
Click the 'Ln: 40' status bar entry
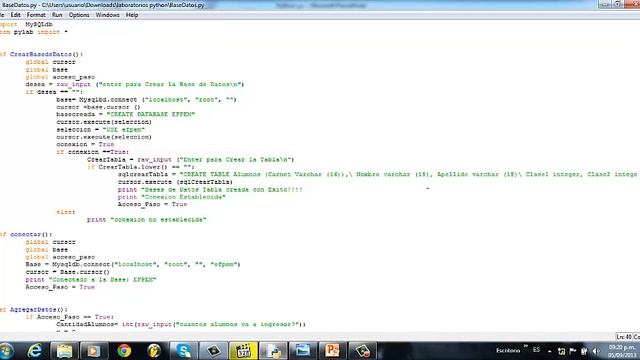[x=624, y=337]
